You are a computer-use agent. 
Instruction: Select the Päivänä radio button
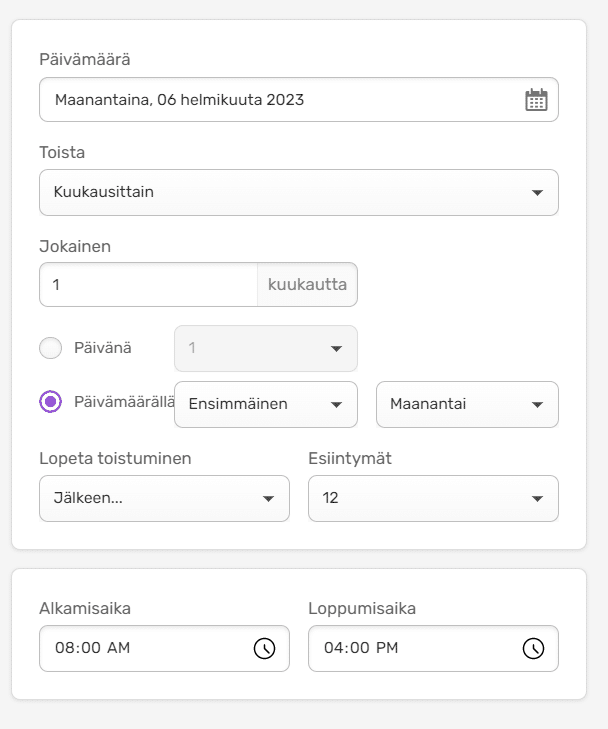coord(50,348)
